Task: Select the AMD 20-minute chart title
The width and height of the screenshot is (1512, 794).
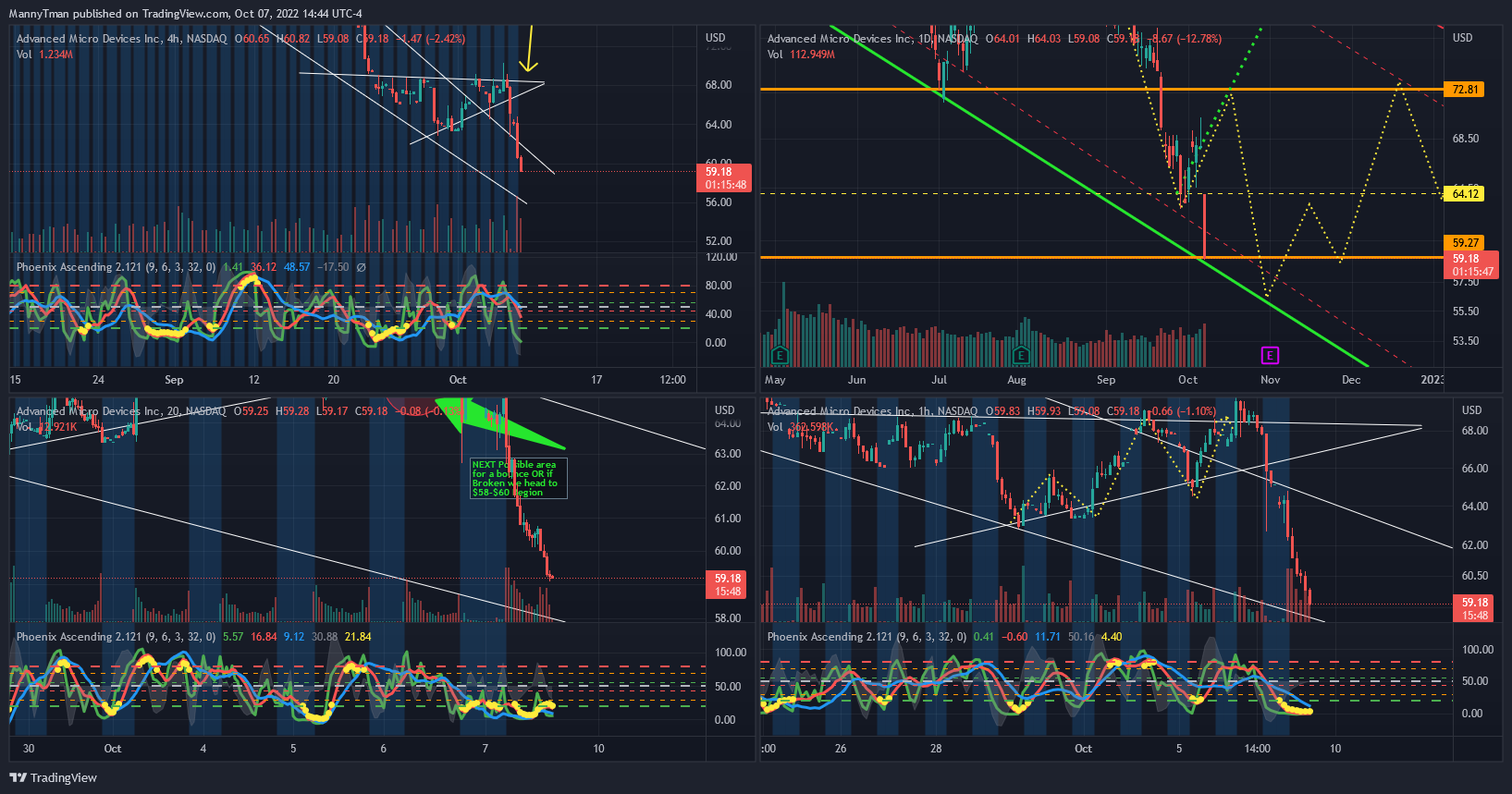Action: [x=121, y=411]
